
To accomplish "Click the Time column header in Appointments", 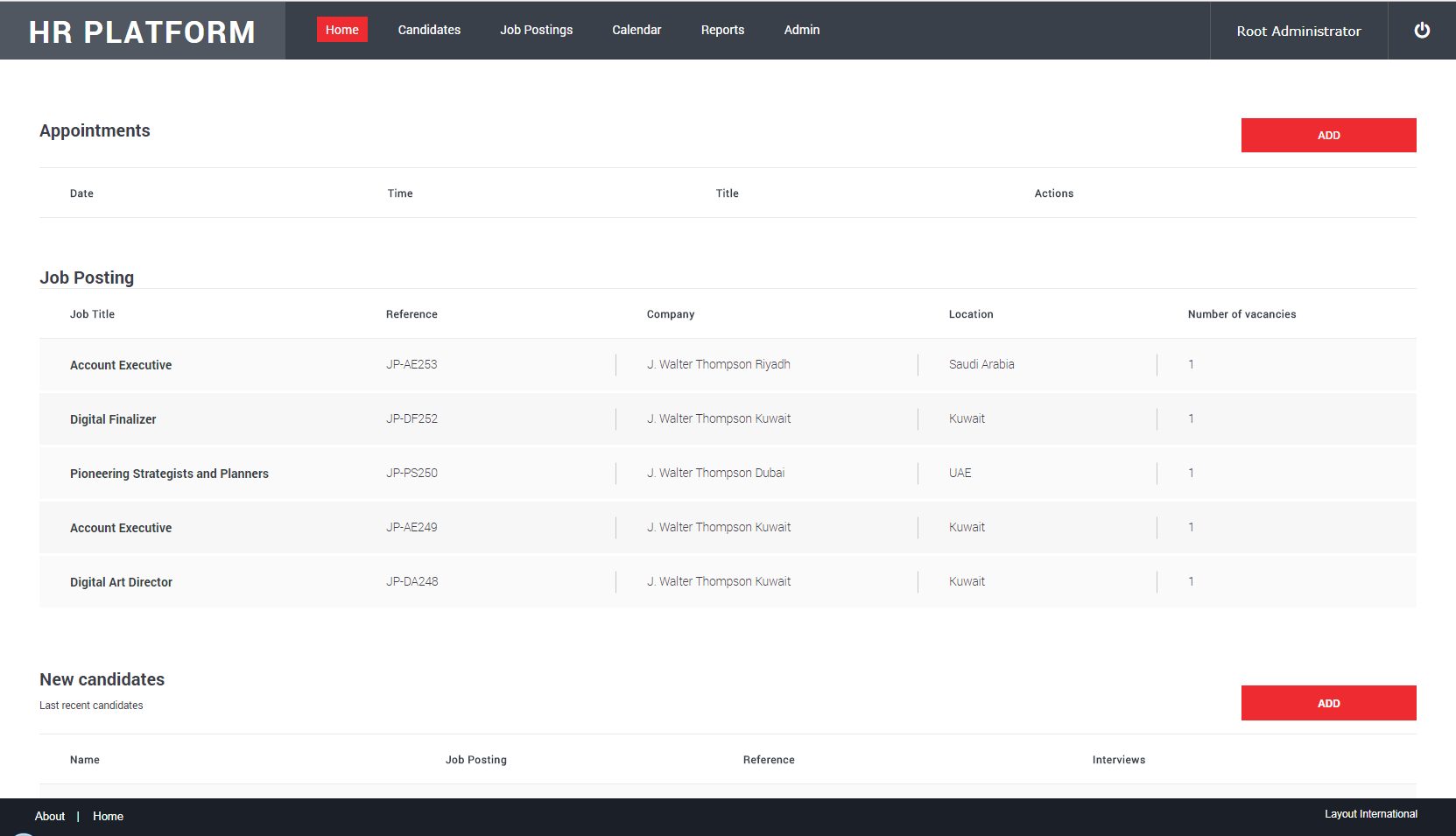I will point(400,193).
